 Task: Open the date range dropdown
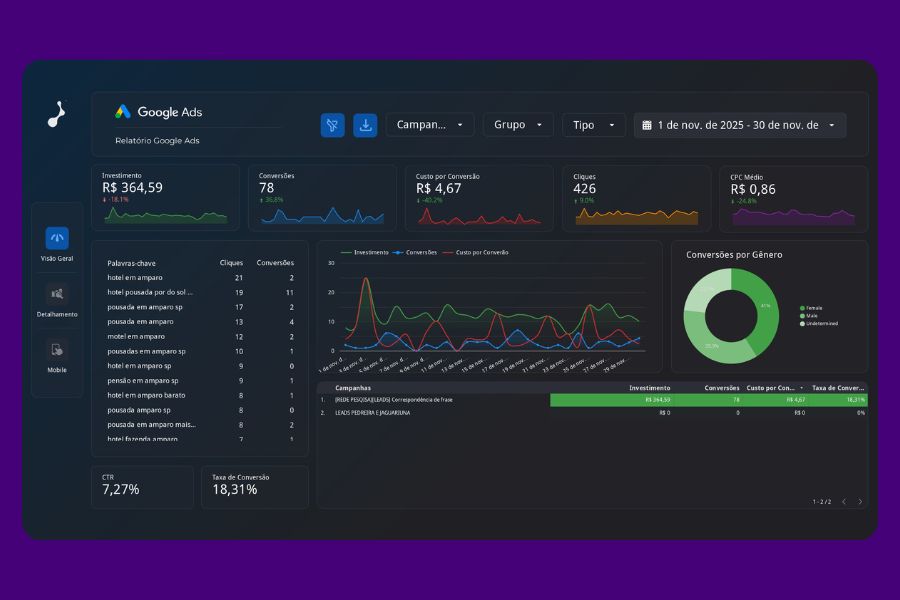point(739,125)
